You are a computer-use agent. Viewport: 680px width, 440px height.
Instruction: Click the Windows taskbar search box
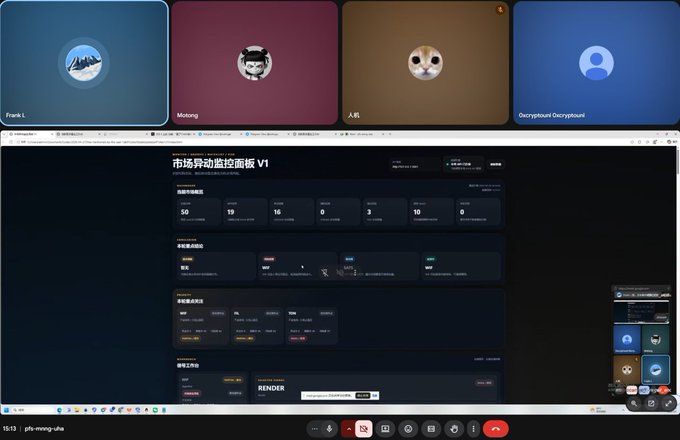tap(33, 410)
